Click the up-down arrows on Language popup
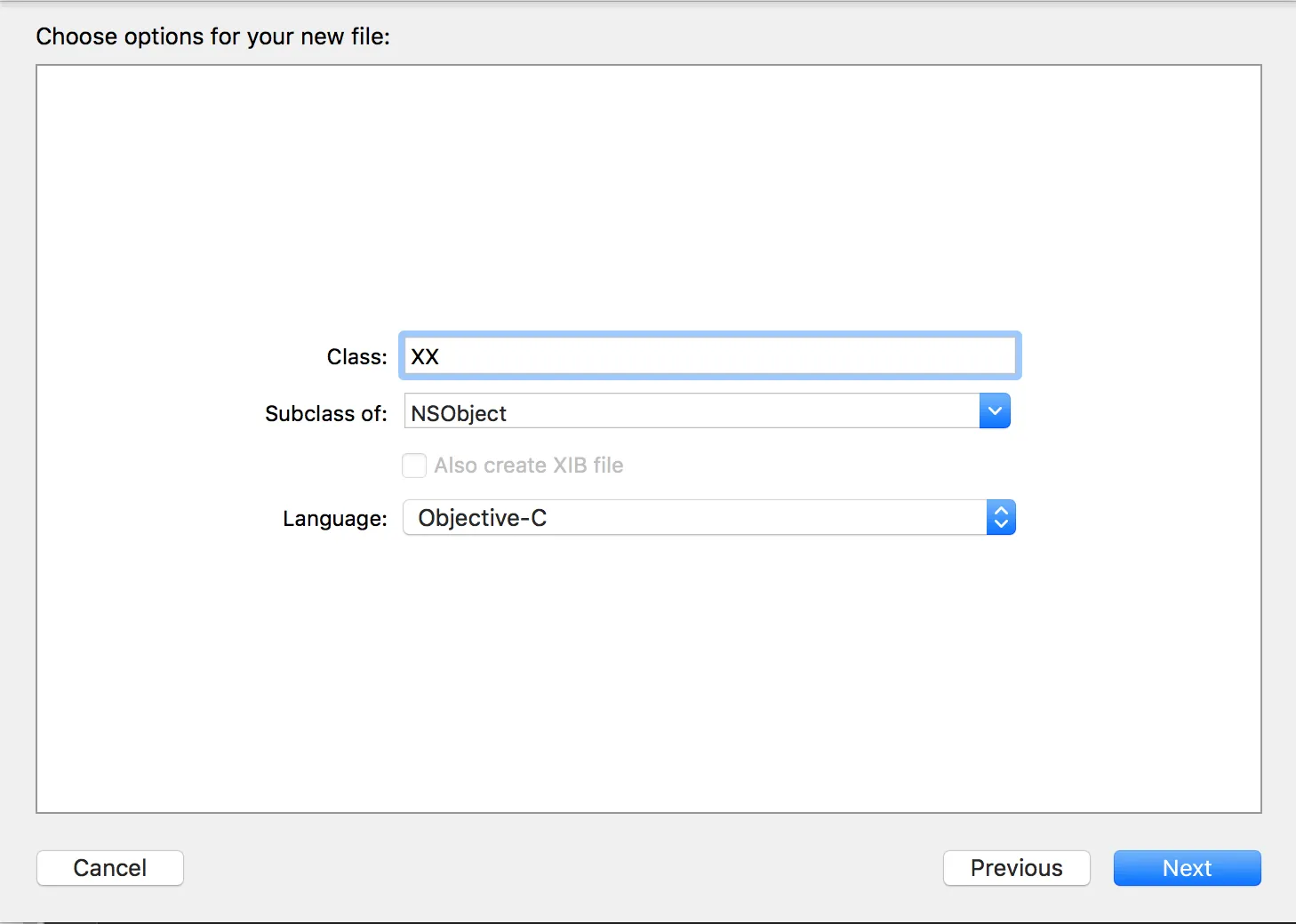1296x924 pixels. point(1001,517)
